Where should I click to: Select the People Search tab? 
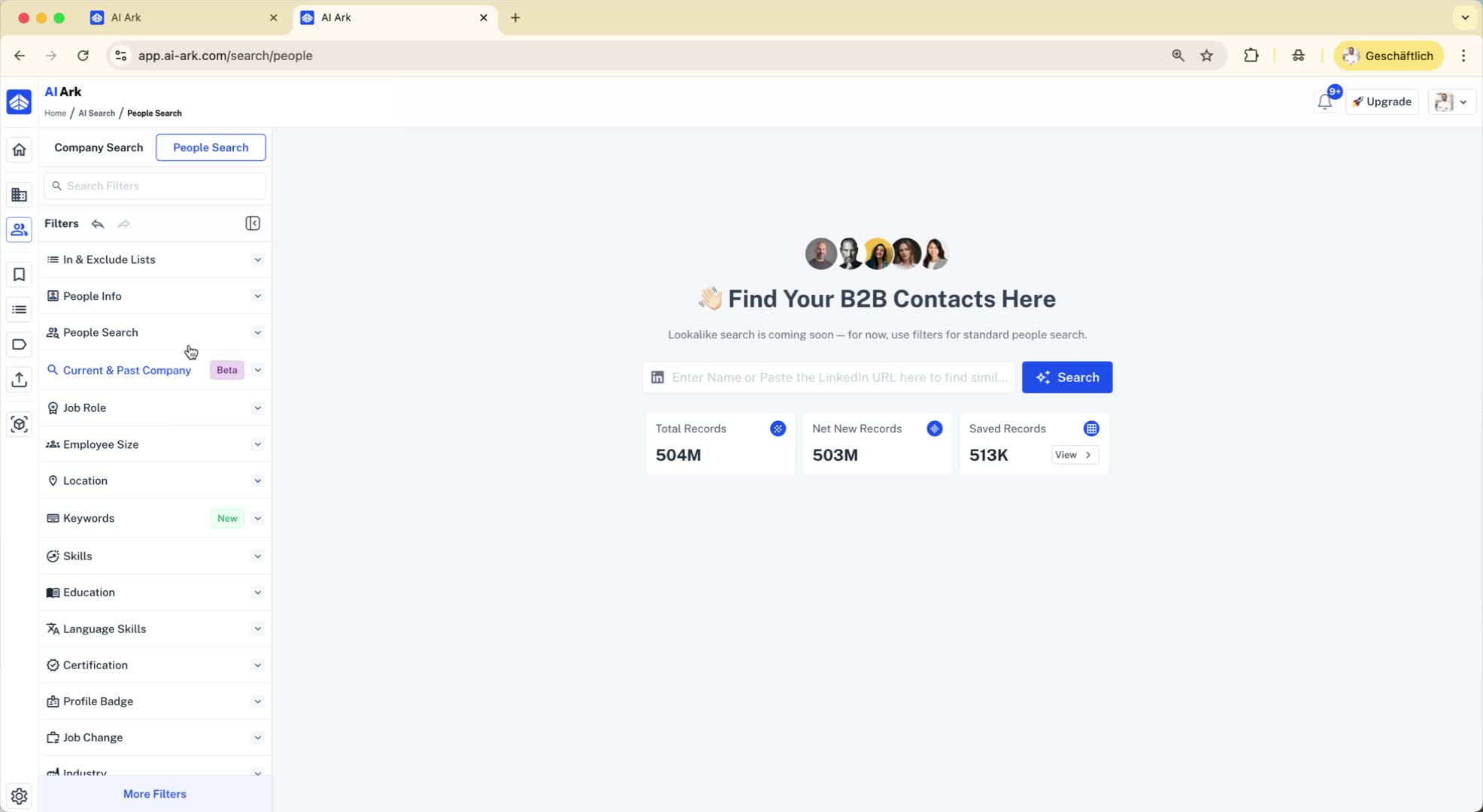coord(211,147)
